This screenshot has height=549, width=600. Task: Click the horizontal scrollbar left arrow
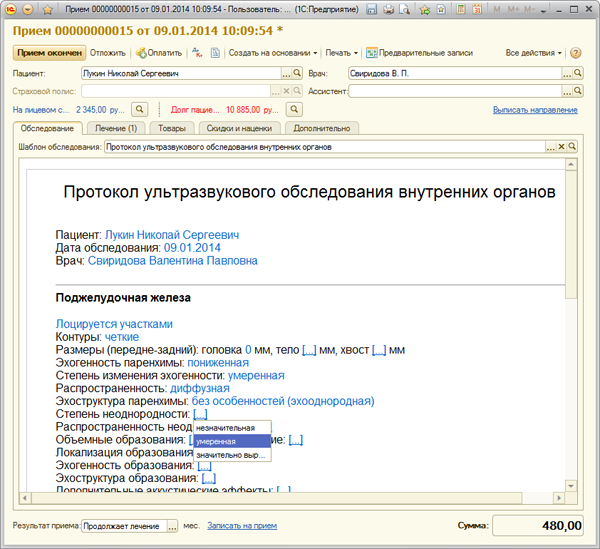[x=25, y=498]
